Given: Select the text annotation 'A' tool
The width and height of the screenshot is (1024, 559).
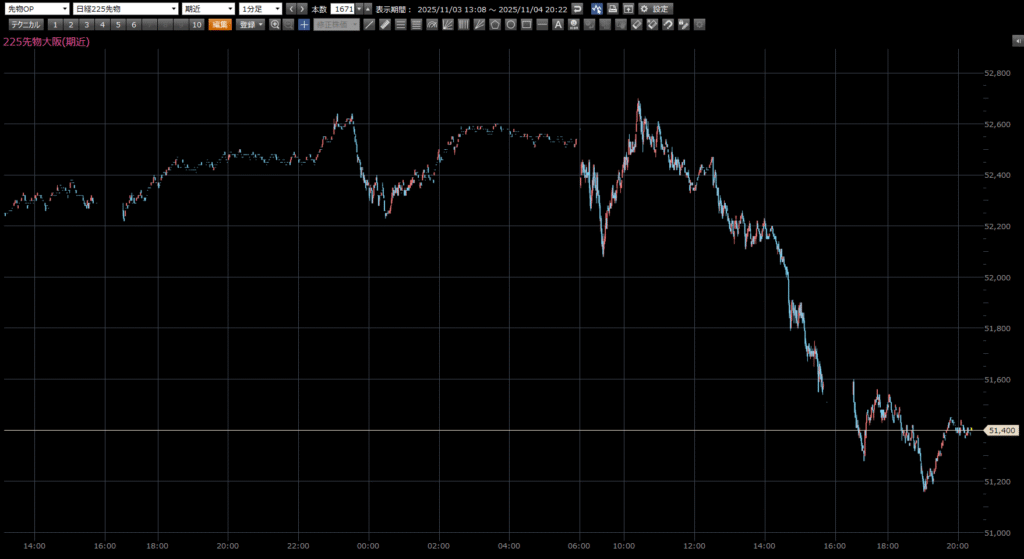Looking at the screenshot, I should [x=556, y=24].
